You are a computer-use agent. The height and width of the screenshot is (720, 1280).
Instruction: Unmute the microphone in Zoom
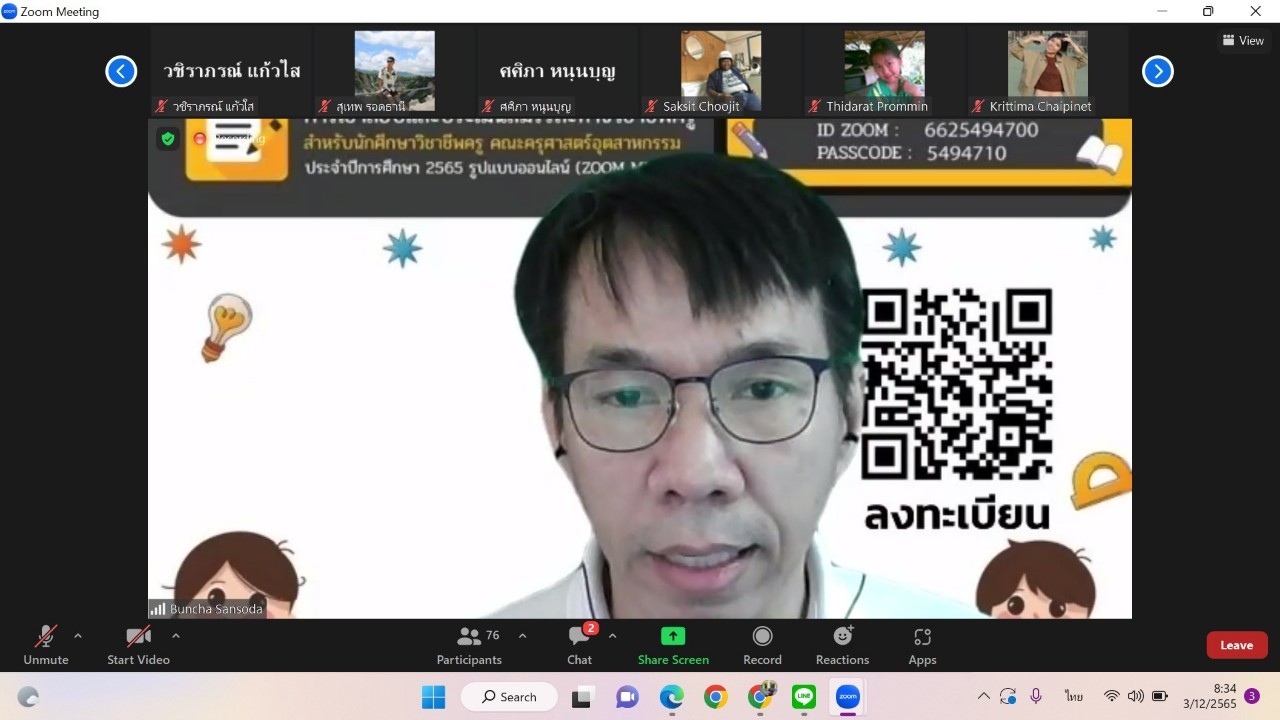46,646
